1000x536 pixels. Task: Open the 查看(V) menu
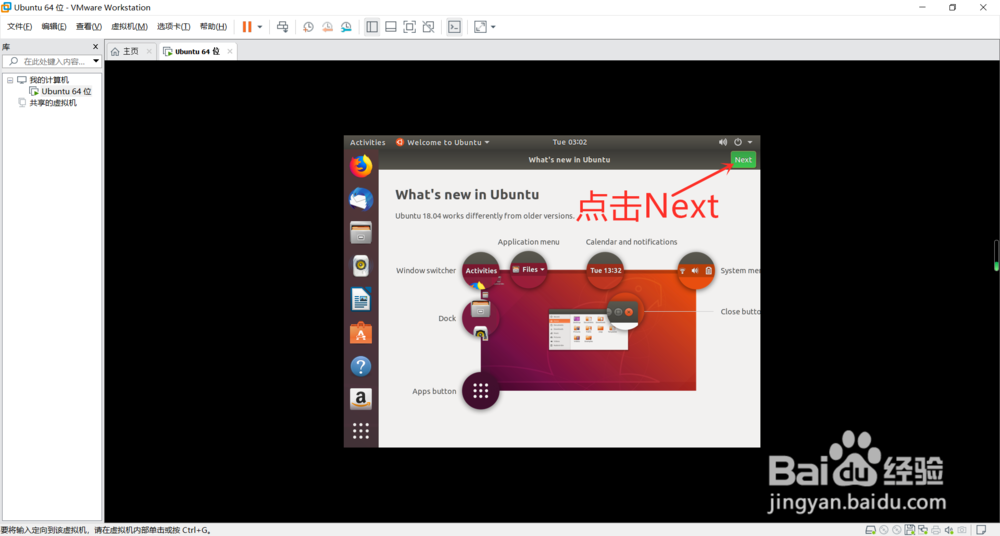point(89,27)
